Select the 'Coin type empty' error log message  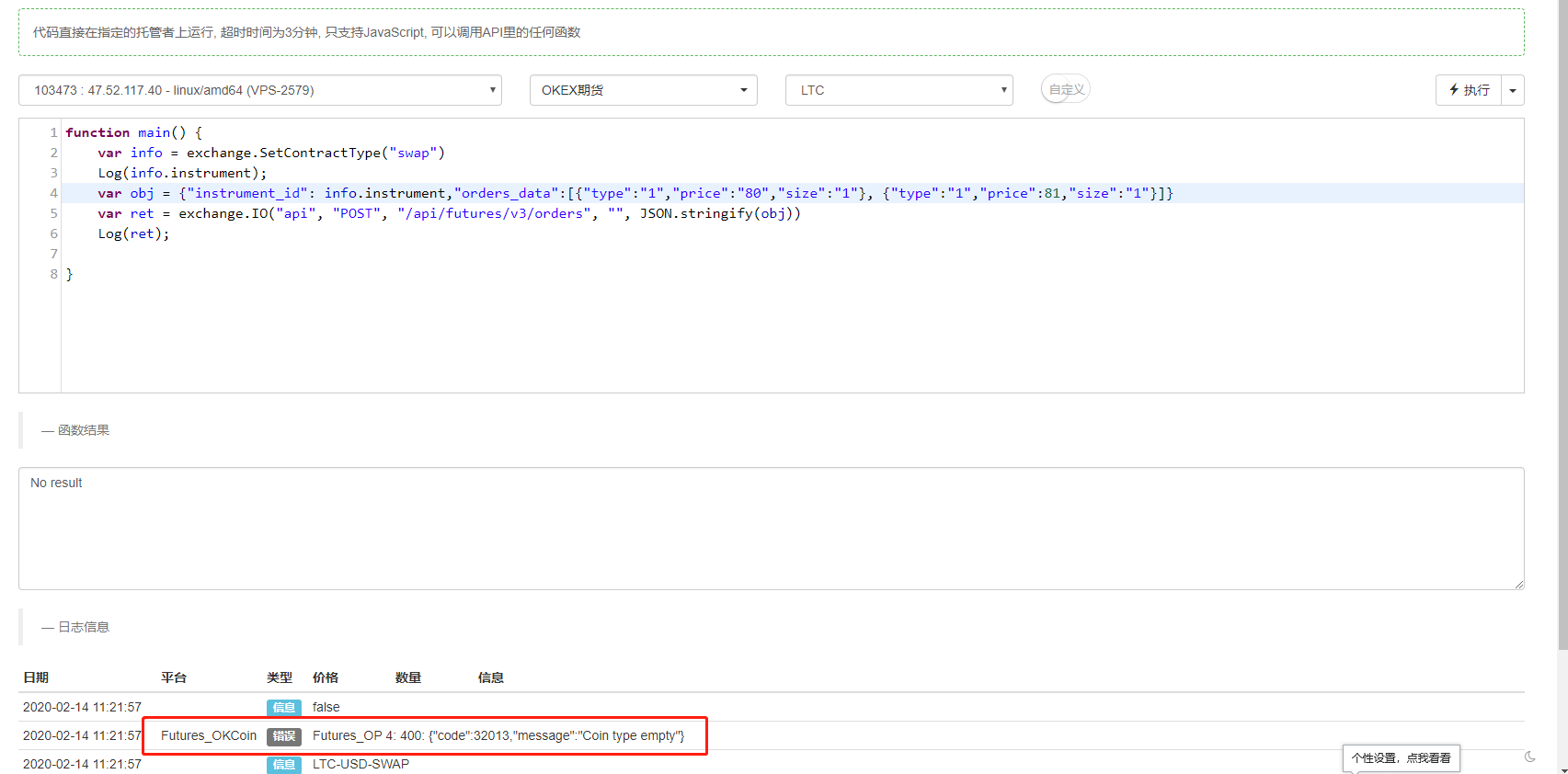[x=498, y=736]
